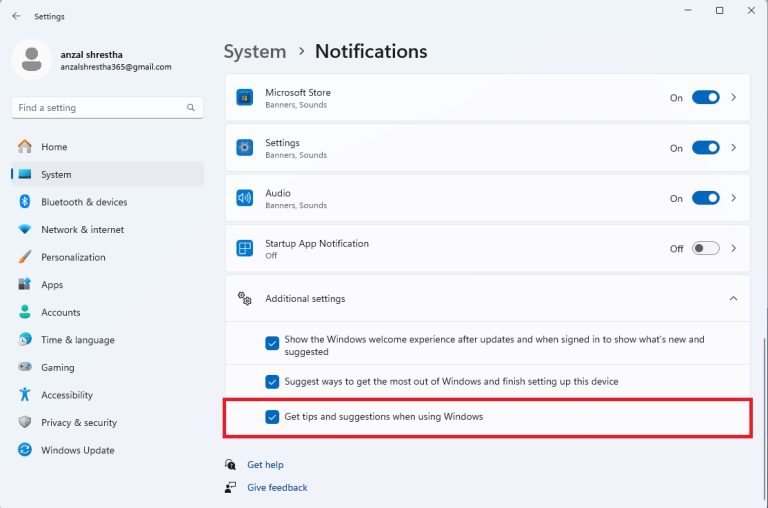Click the user profile avatar

click(32, 59)
